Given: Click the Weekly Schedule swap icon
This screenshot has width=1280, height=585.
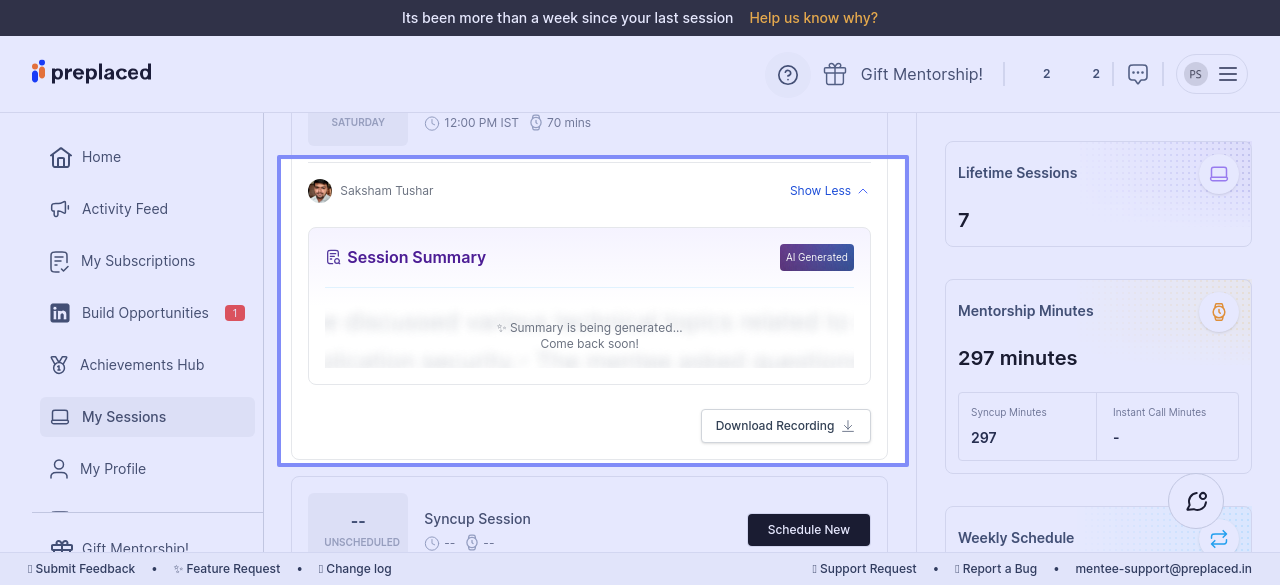Looking at the screenshot, I should coord(1218,539).
